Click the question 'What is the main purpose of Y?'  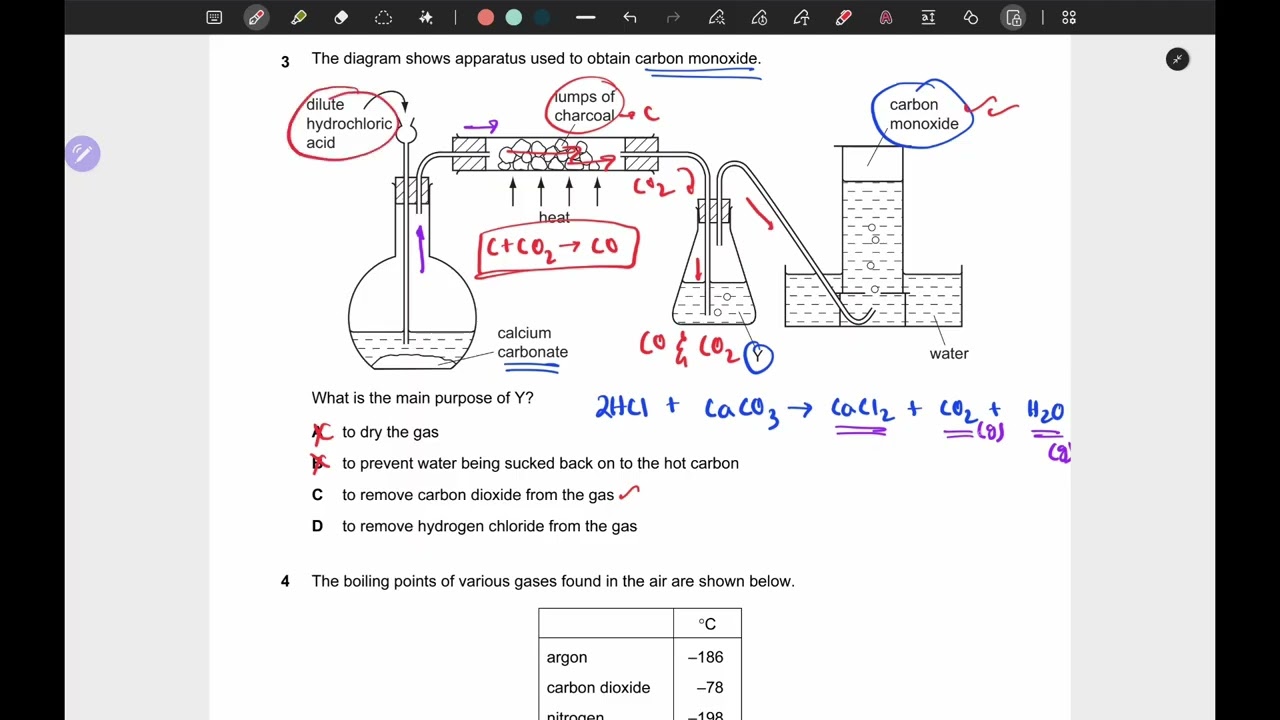point(422,398)
